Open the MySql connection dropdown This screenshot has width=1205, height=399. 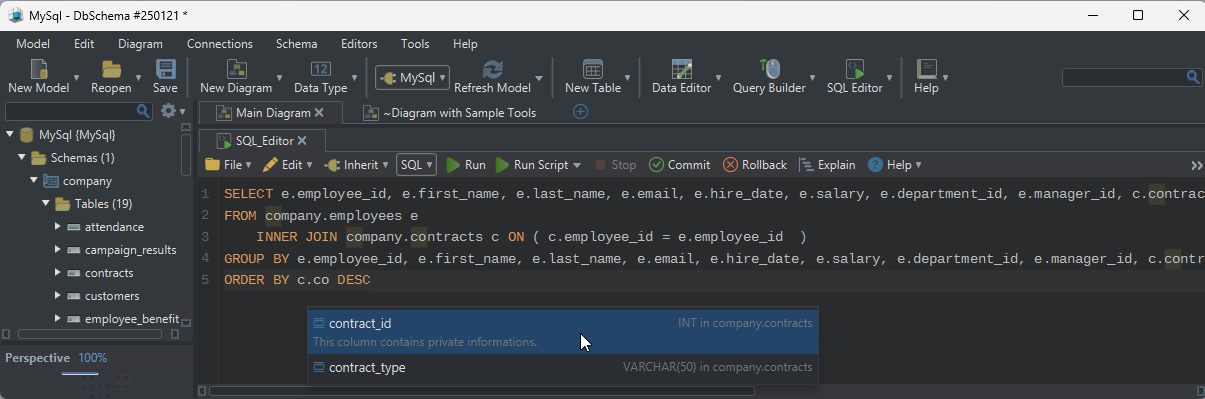pyautogui.click(x=412, y=77)
